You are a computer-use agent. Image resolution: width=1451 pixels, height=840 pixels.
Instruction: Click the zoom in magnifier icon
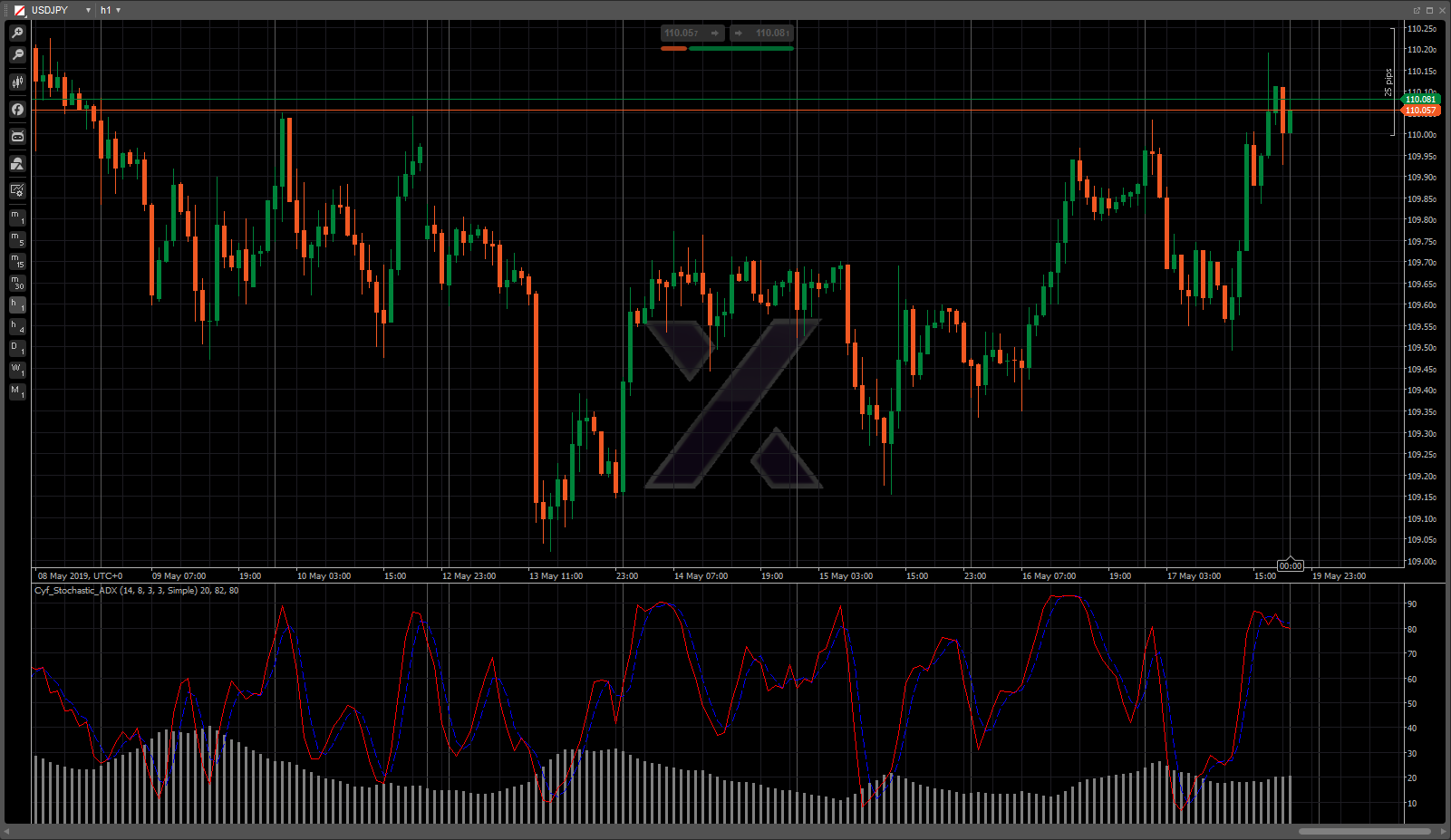click(x=17, y=33)
